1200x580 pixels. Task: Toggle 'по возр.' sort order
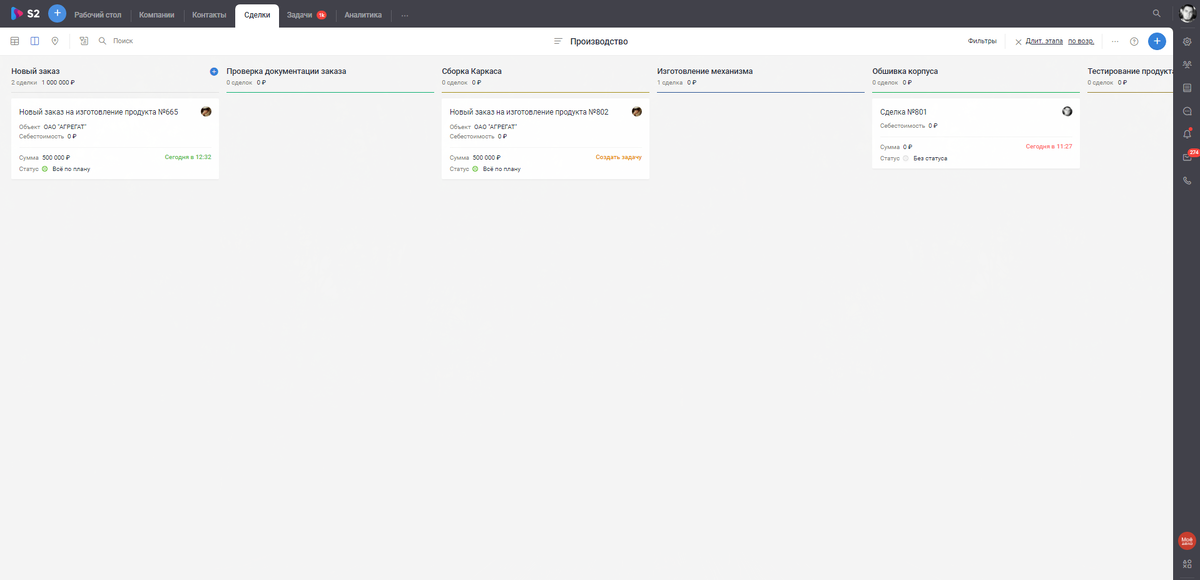pos(1081,41)
